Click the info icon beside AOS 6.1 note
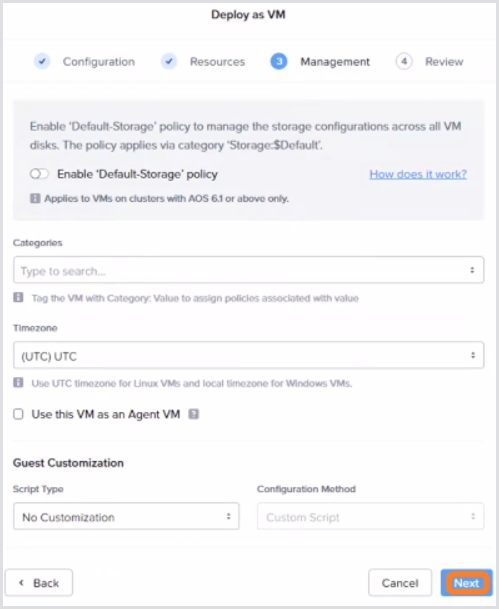 [x=35, y=198]
